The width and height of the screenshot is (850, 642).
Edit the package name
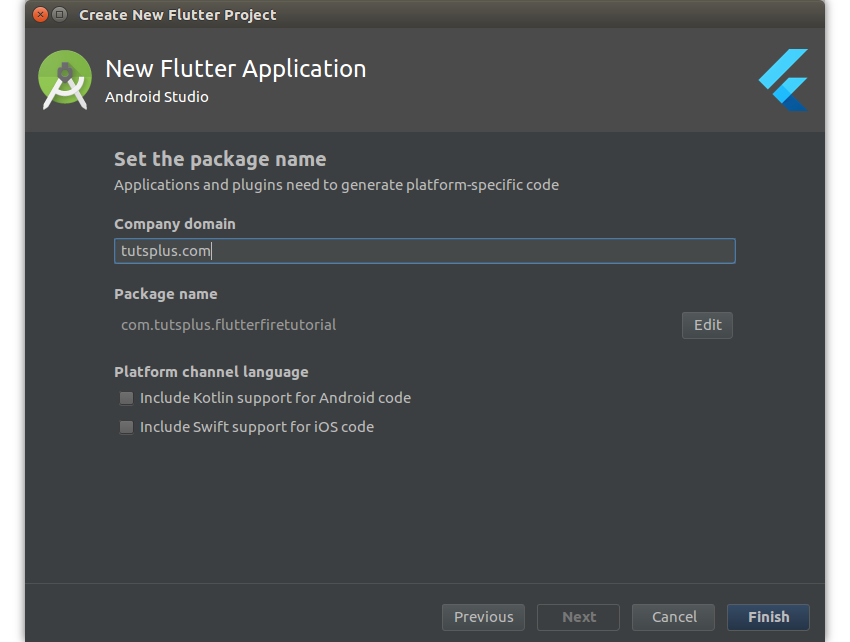707,325
